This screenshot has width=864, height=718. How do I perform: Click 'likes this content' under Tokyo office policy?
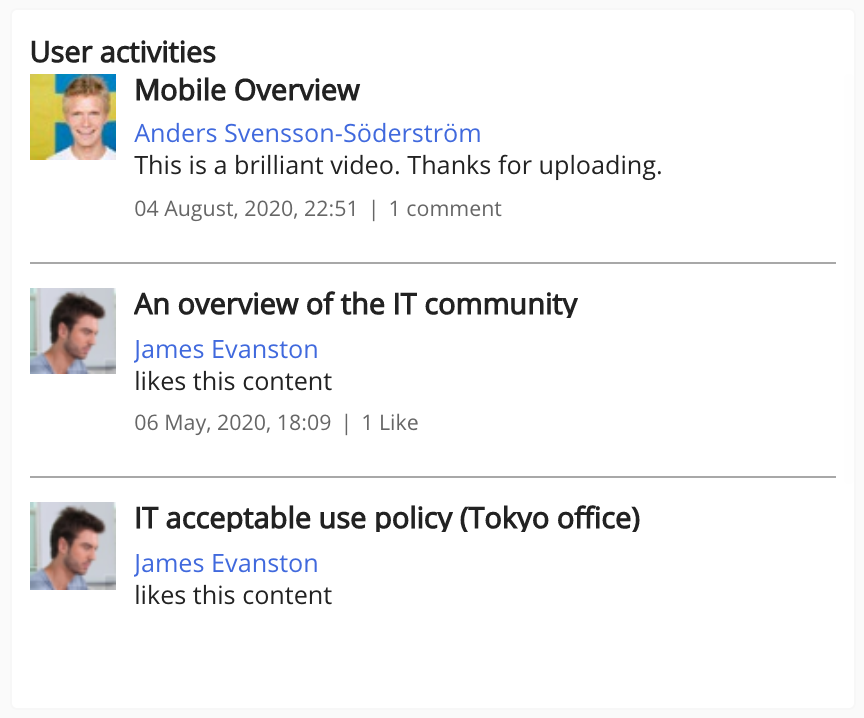click(233, 595)
